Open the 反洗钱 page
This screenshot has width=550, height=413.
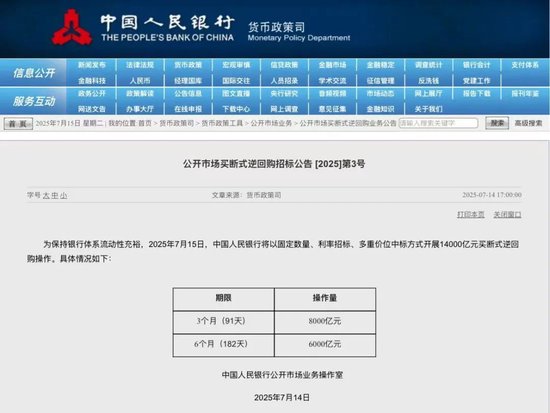pyautogui.click(x=429, y=81)
